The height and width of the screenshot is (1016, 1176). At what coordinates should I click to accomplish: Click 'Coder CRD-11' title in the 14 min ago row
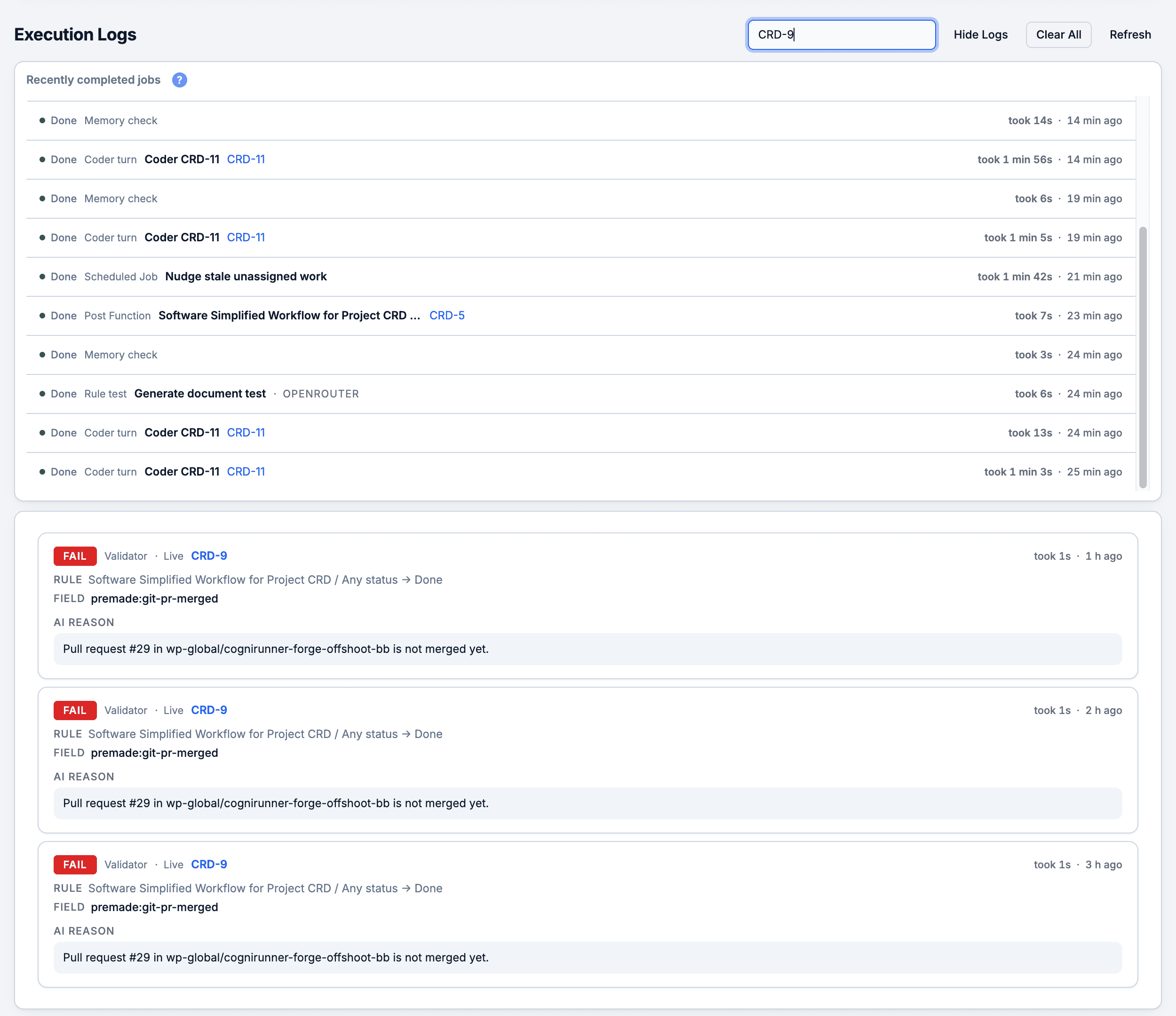(x=182, y=159)
